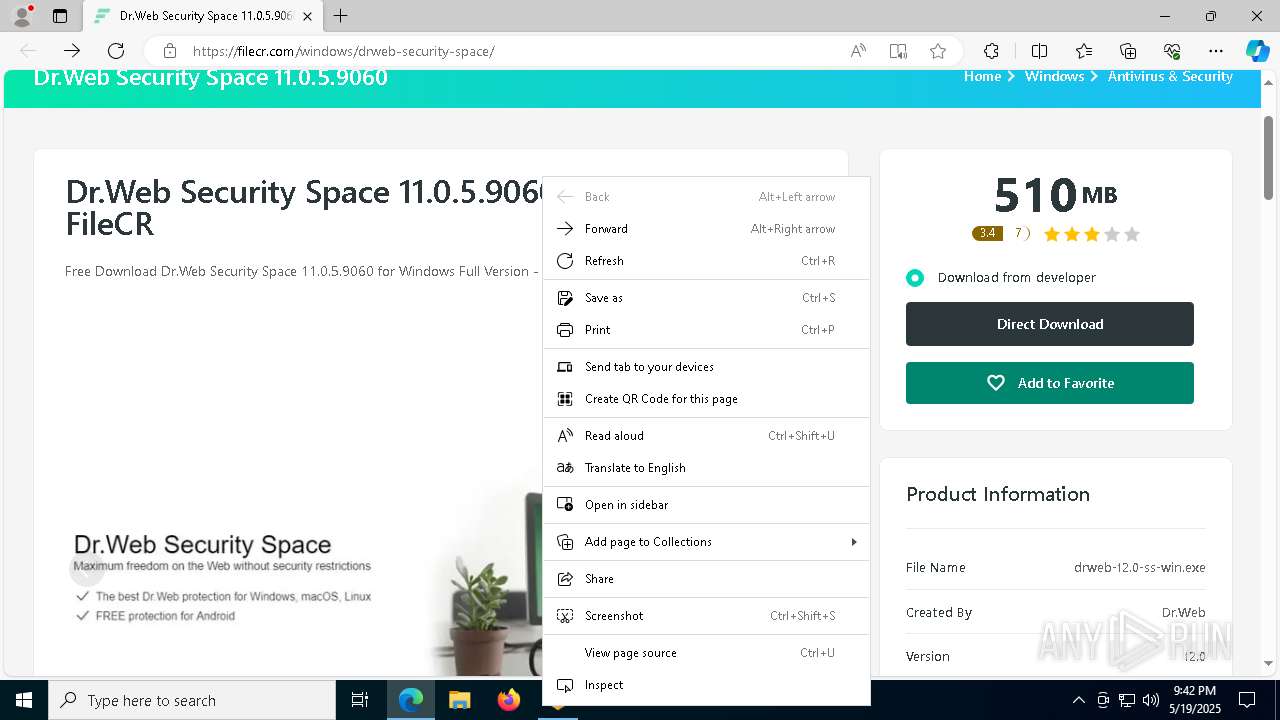
Task: Click the Created By value Dr.Web
Action: (1183, 612)
